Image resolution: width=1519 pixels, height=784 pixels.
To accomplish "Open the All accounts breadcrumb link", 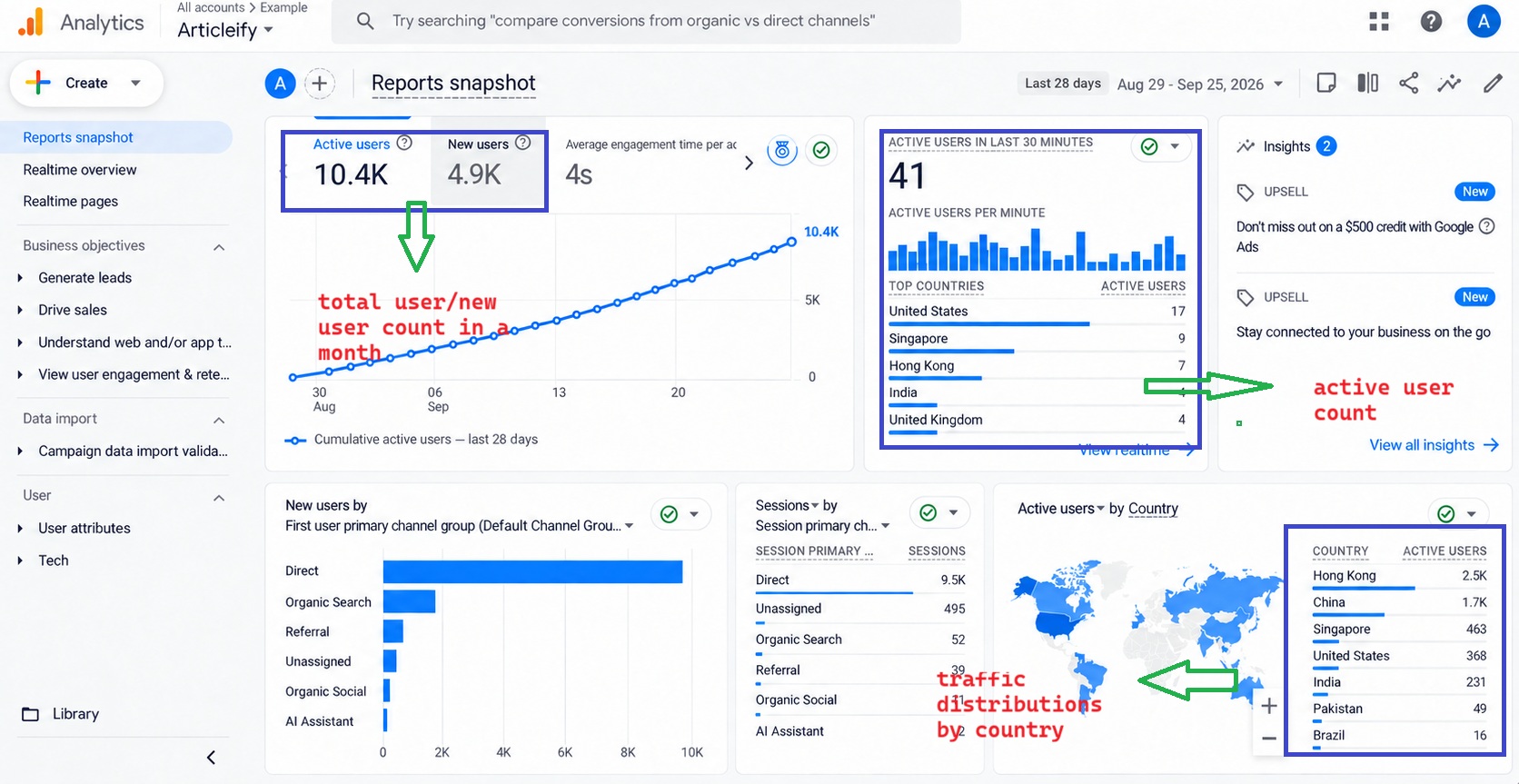I will click(211, 7).
